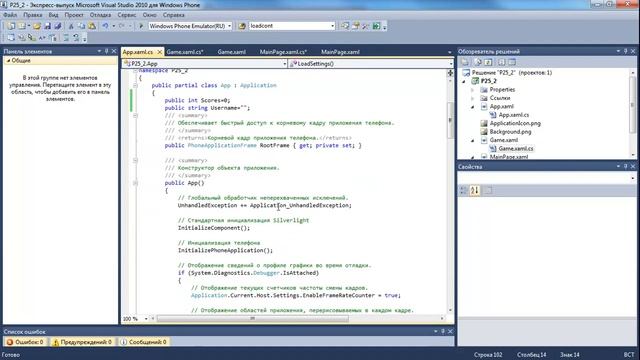
Task: Cut selection with the scissors icon
Action: [71, 26]
